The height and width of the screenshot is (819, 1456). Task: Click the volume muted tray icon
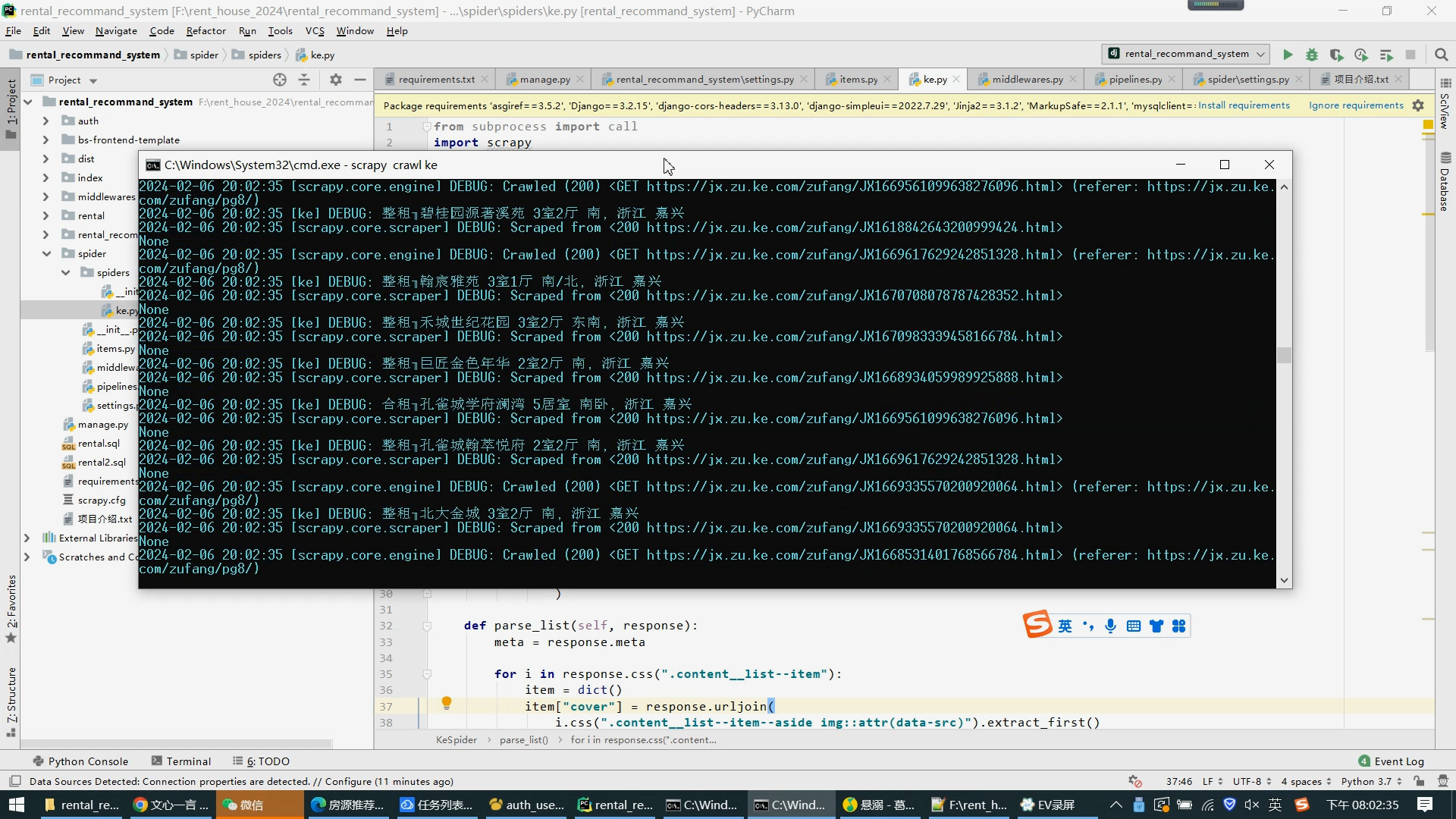1252,805
